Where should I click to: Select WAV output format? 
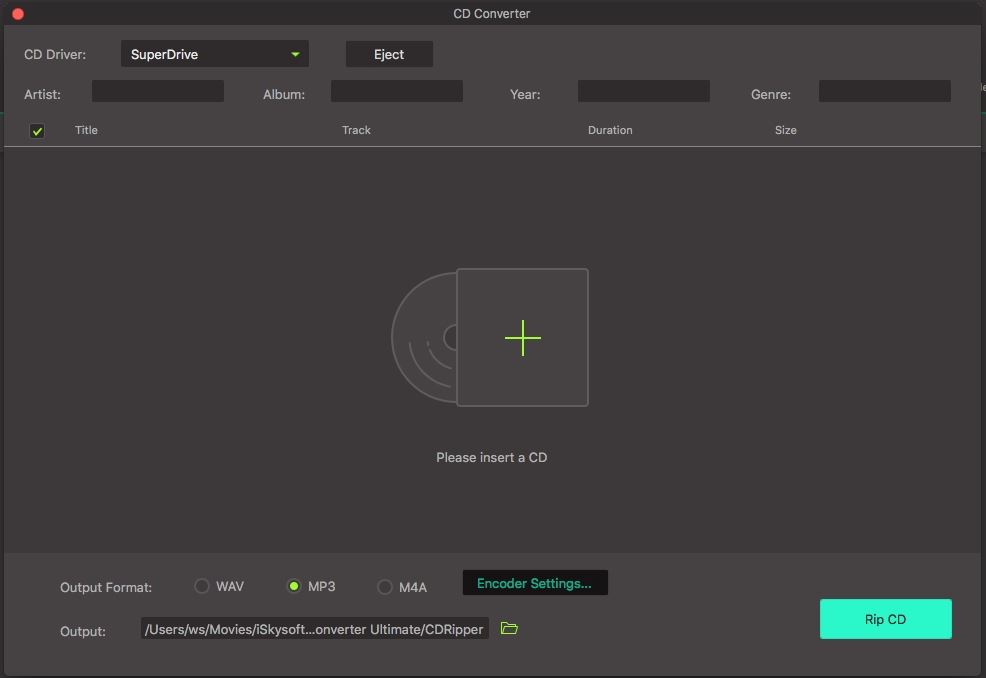click(202, 586)
